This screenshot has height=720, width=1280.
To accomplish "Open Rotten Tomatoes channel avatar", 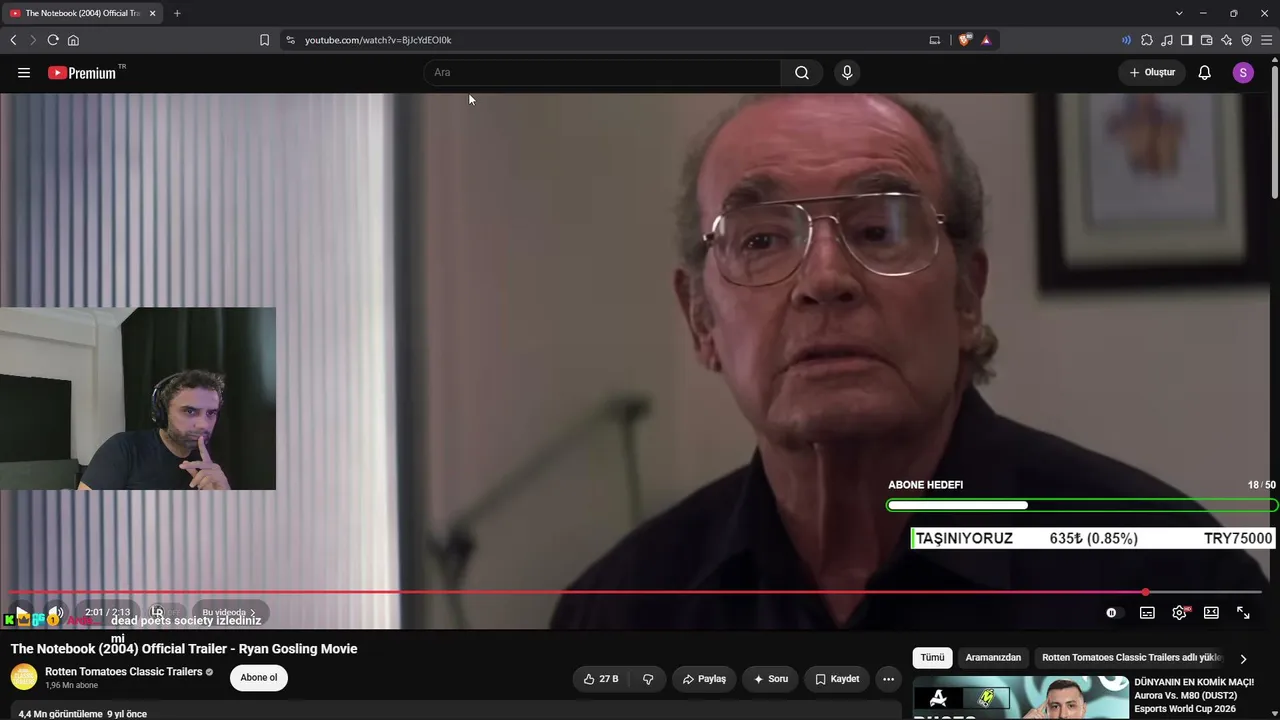I will click(24, 677).
